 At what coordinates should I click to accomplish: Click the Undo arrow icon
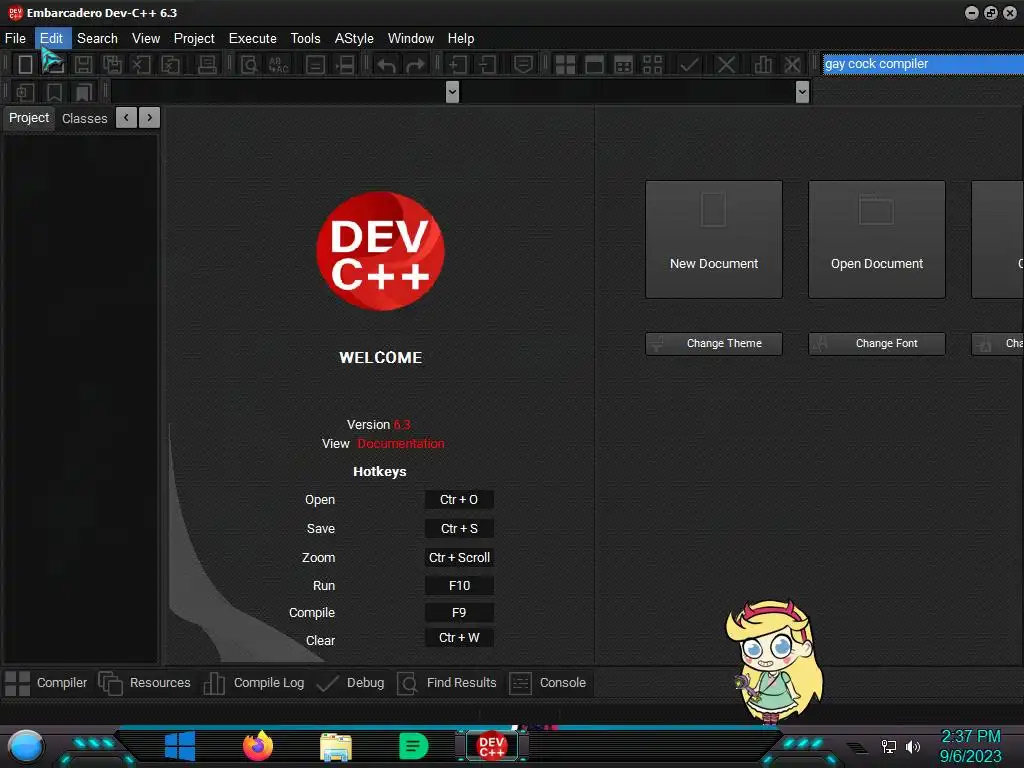click(386, 64)
